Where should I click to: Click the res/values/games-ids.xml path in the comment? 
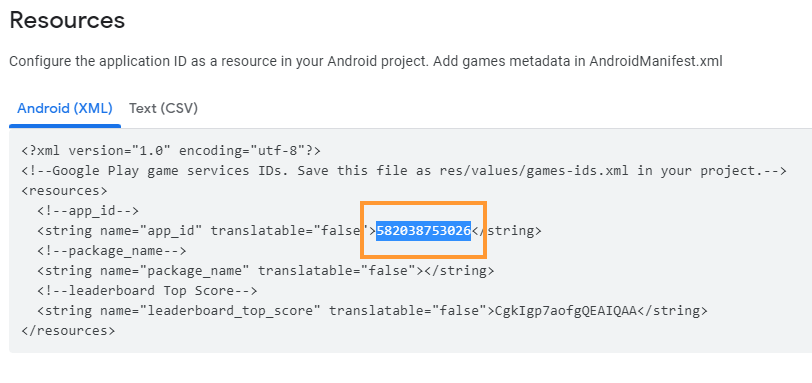(533, 171)
